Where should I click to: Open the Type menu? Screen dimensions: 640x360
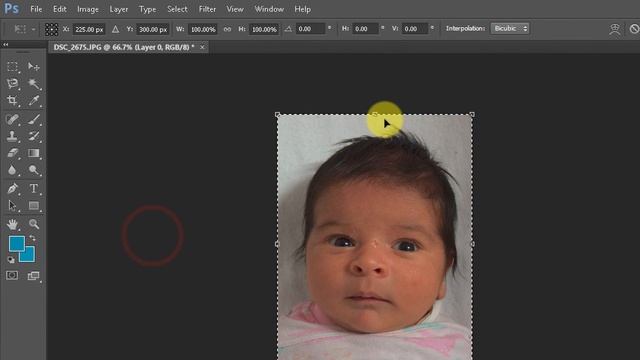click(147, 9)
